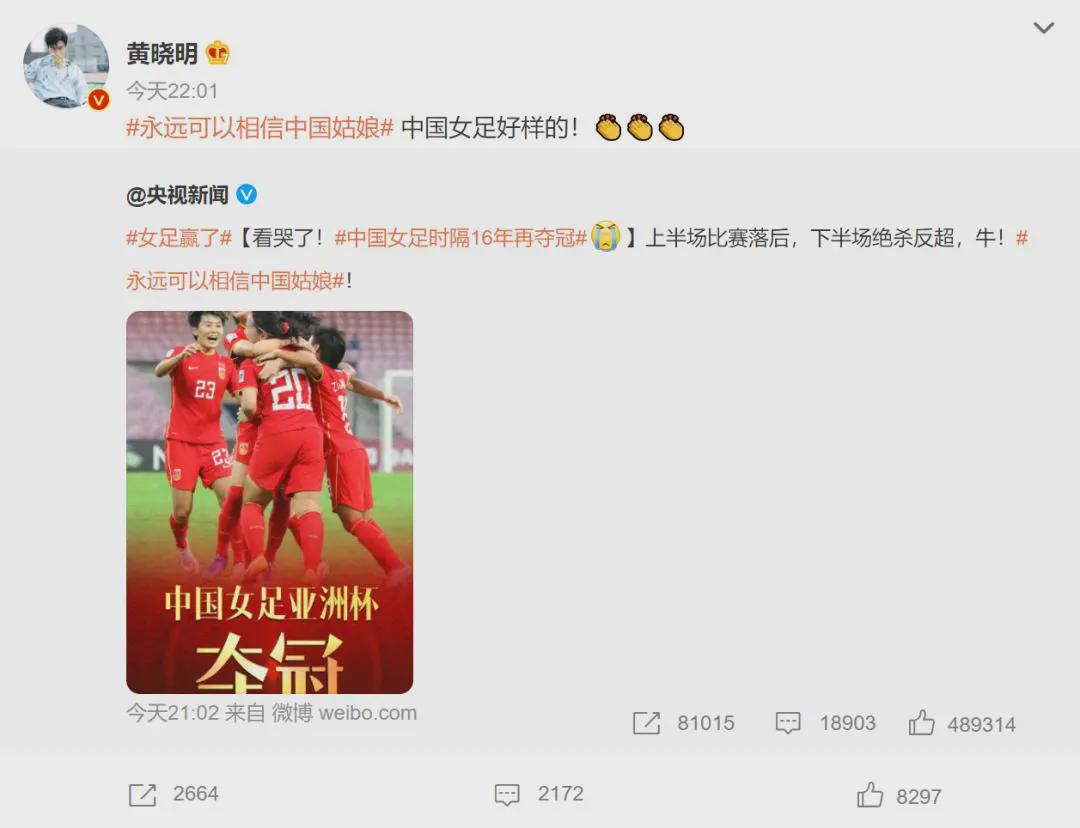Like the post using thumbs-up 8297
The height and width of the screenshot is (828, 1080).
click(870, 795)
